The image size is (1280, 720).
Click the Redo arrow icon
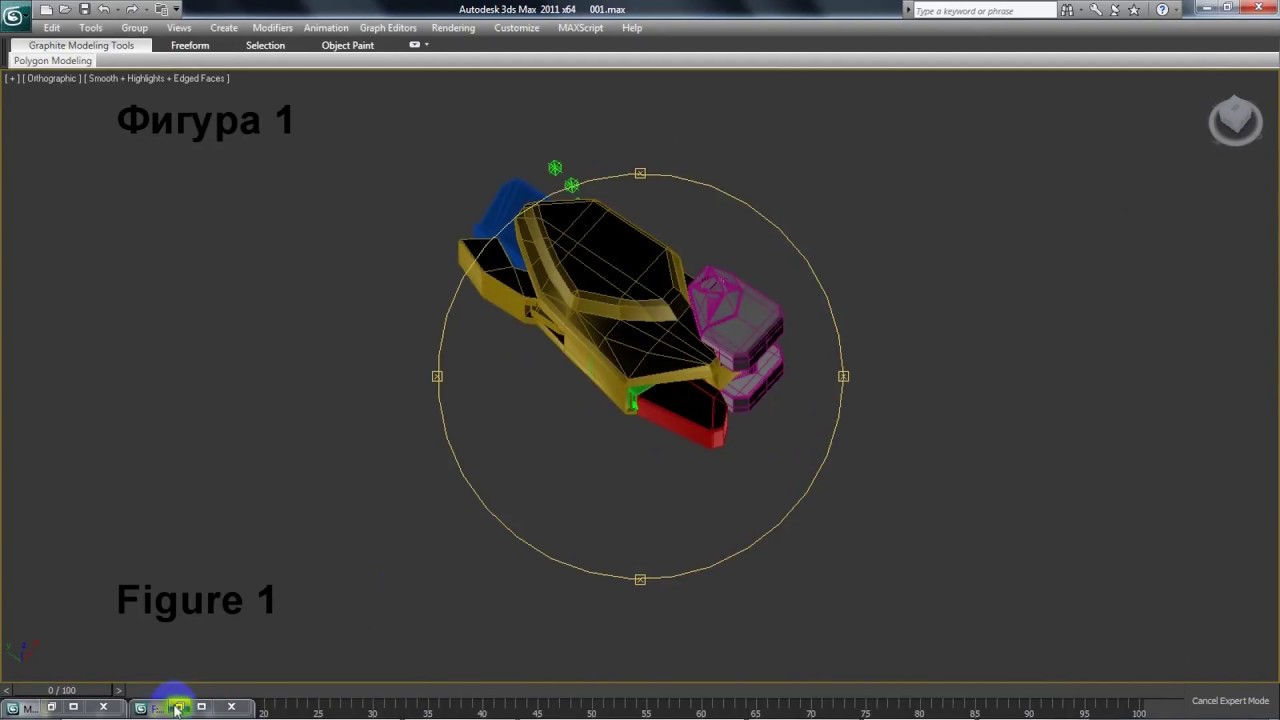pyautogui.click(x=131, y=9)
